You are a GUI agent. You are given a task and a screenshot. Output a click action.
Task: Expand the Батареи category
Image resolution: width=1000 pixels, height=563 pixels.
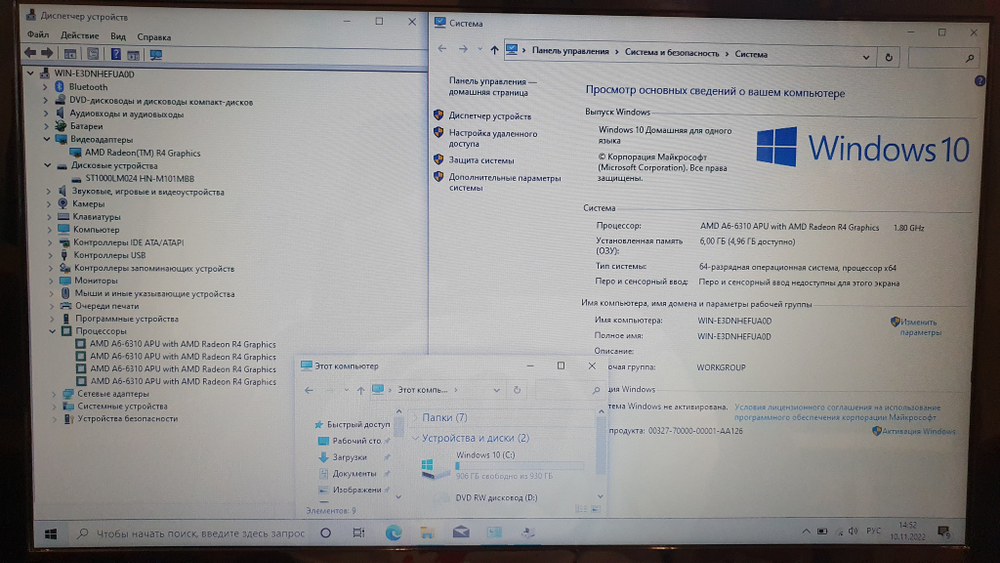click(46, 126)
